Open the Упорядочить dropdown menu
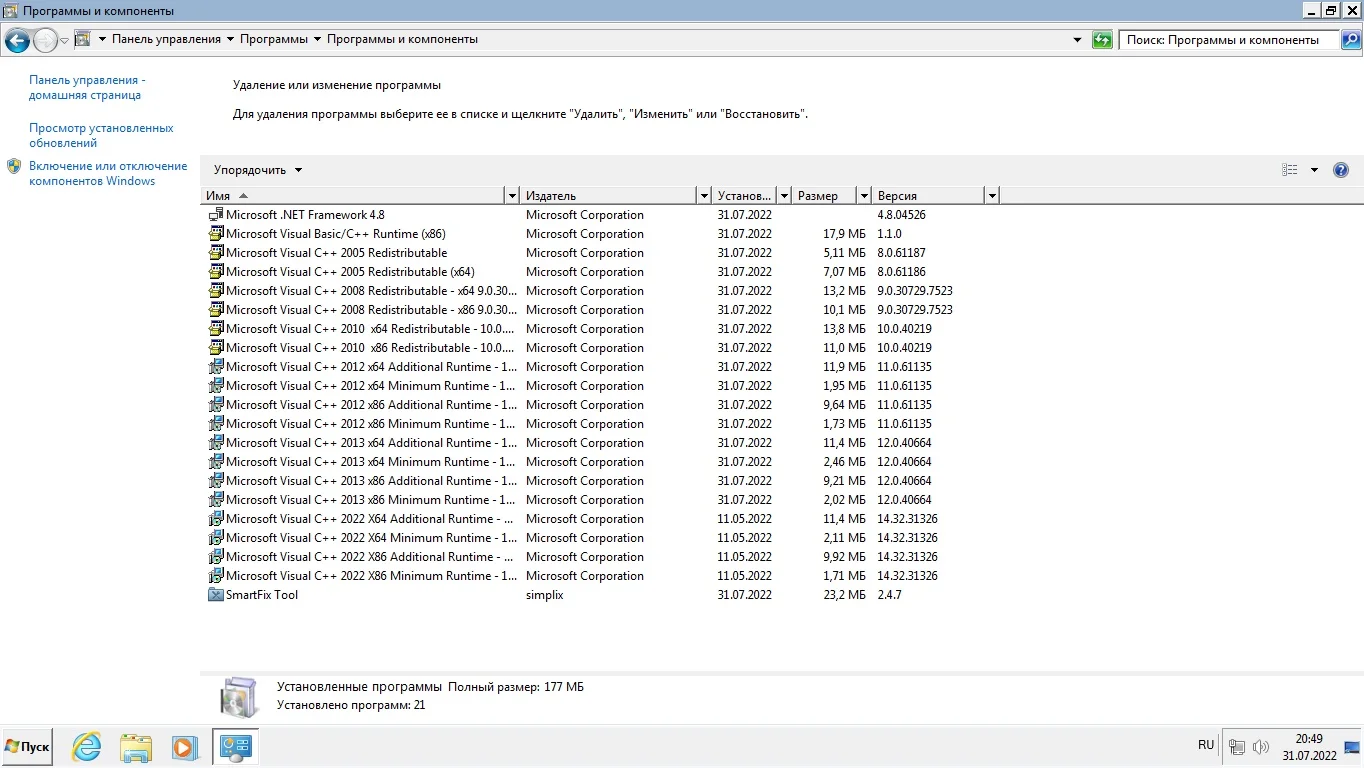Viewport: 1364px width, 768px height. click(258, 170)
